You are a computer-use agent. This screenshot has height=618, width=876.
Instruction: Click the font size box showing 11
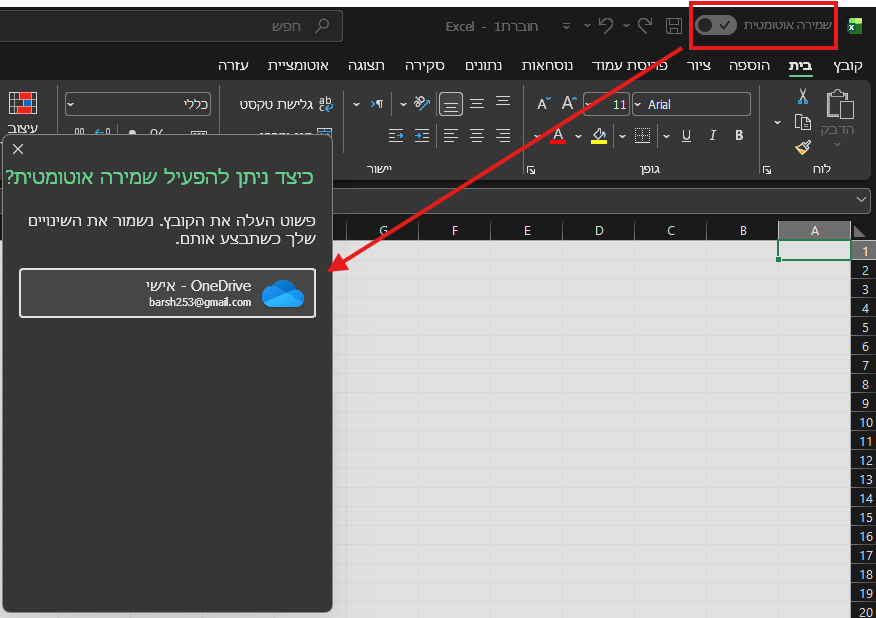pos(606,104)
